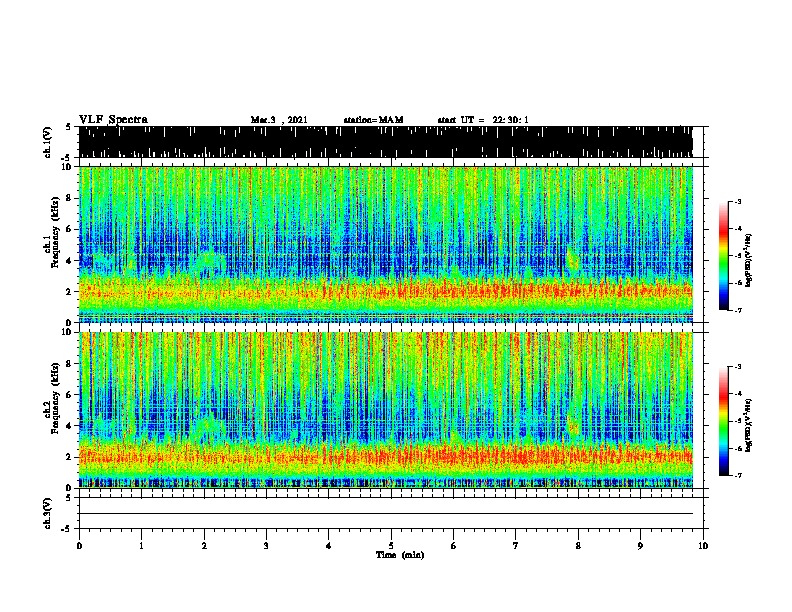Click the ch.3(V) flat line trace
Image resolution: width=792 pixels, height=612 pixels.
point(386,514)
